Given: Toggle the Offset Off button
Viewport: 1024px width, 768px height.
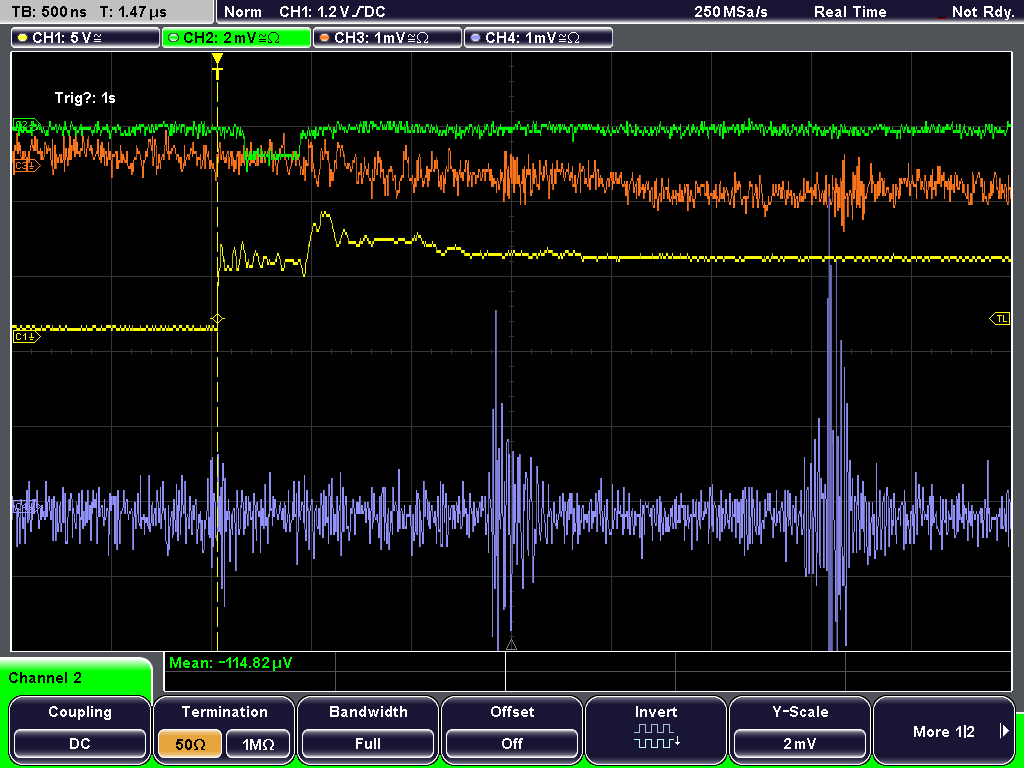Looking at the screenshot, I should (512, 729).
